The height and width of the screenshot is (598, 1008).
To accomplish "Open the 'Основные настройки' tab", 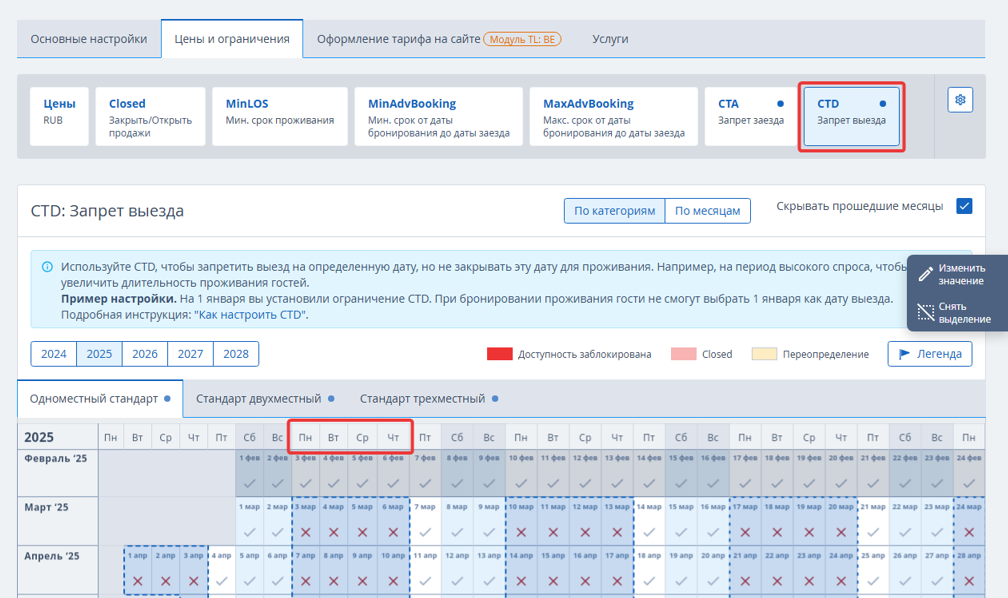I will click(89, 39).
